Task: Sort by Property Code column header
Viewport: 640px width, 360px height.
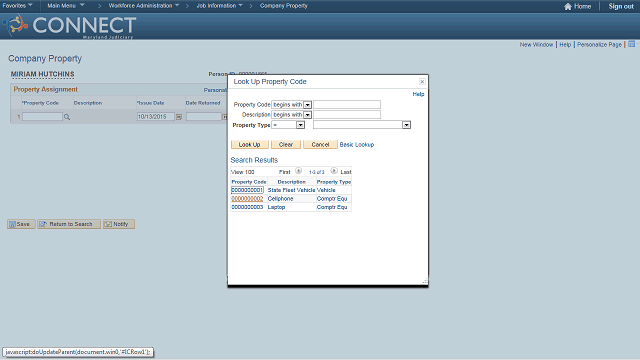Action: [249, 182]
